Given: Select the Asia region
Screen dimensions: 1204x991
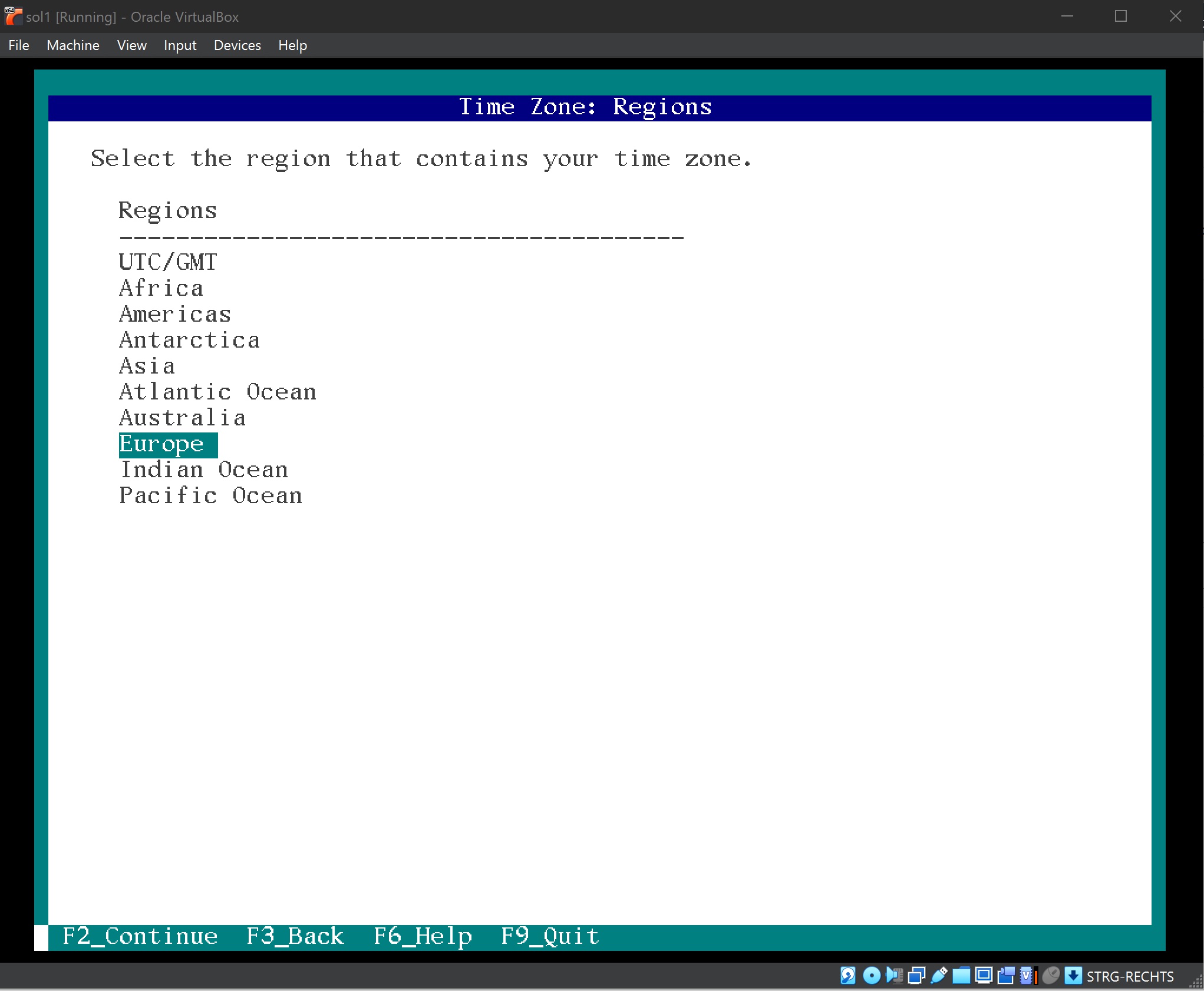Looking at the screenshot, I should click(x=147, y=366).
